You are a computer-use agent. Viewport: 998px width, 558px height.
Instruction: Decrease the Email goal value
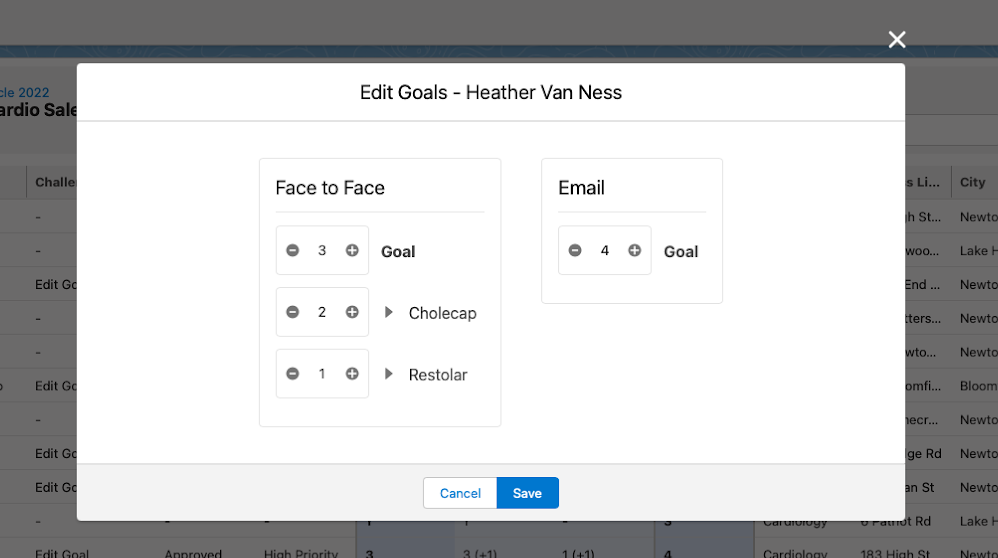coord(575,250)
